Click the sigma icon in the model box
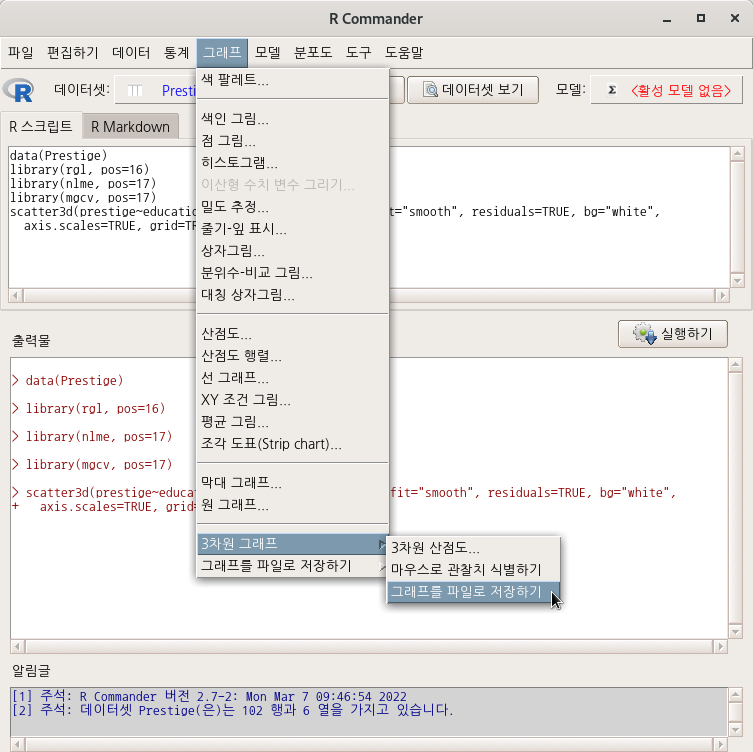 coord(612,90)
